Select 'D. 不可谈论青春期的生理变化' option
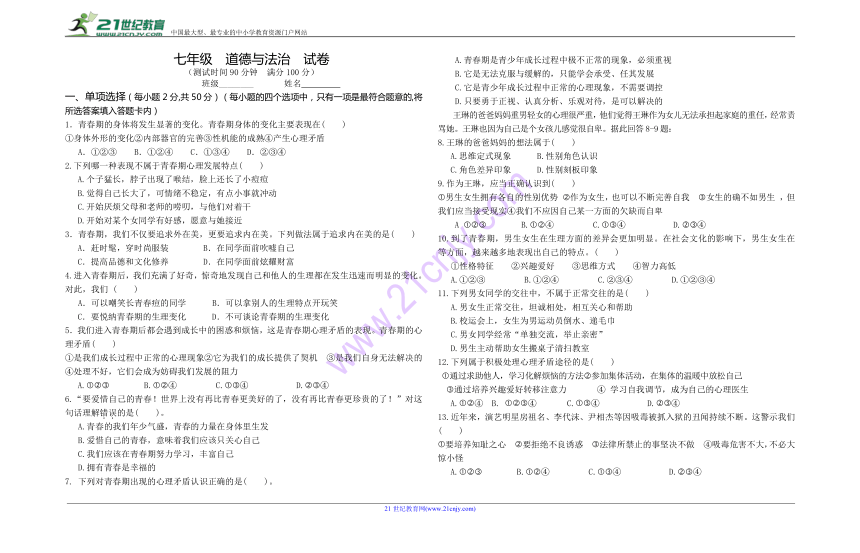Viewport: 860px width, 553px height. [x=271, y=317]
